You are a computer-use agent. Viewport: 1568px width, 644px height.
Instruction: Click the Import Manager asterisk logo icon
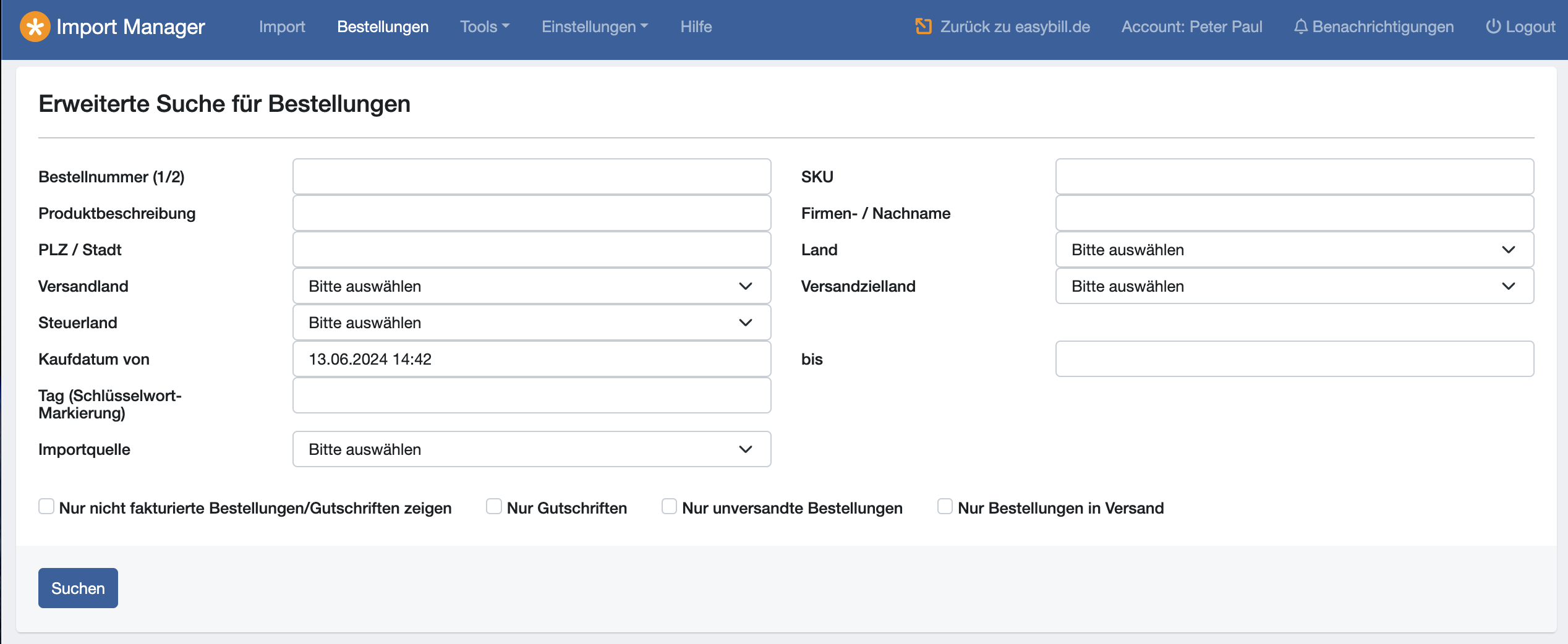click(x=35, y=27)
